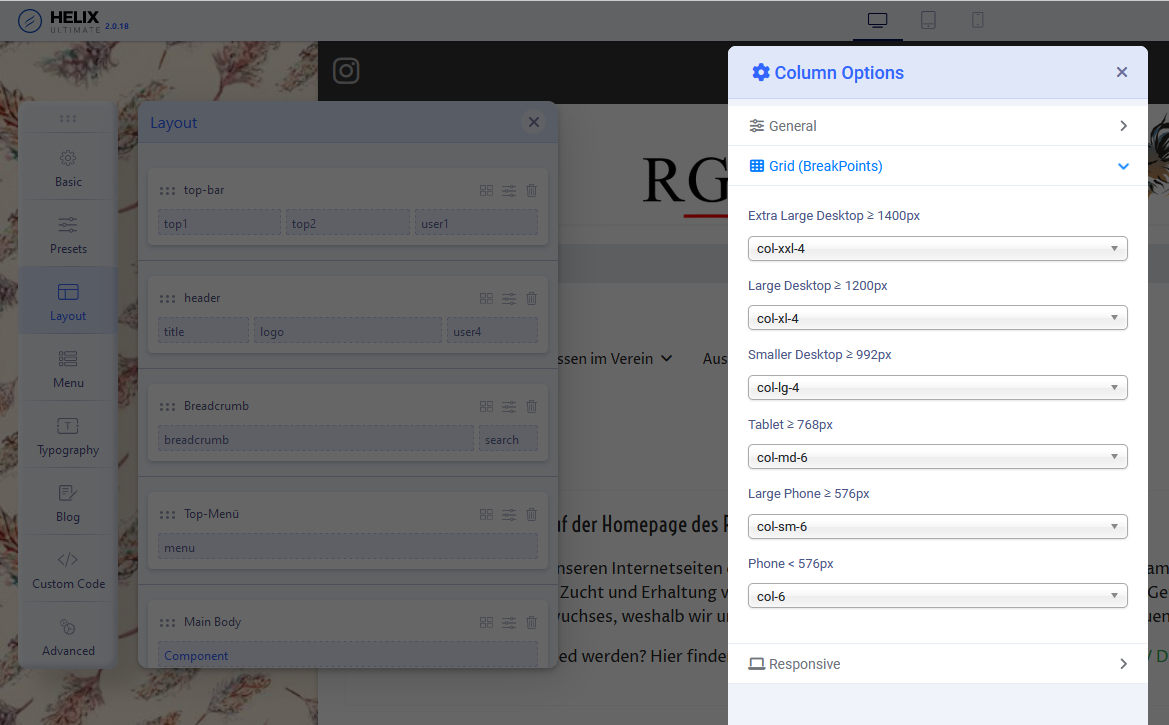Open header row settings sliders icon

pyautogui.click(x=509, y=298)
